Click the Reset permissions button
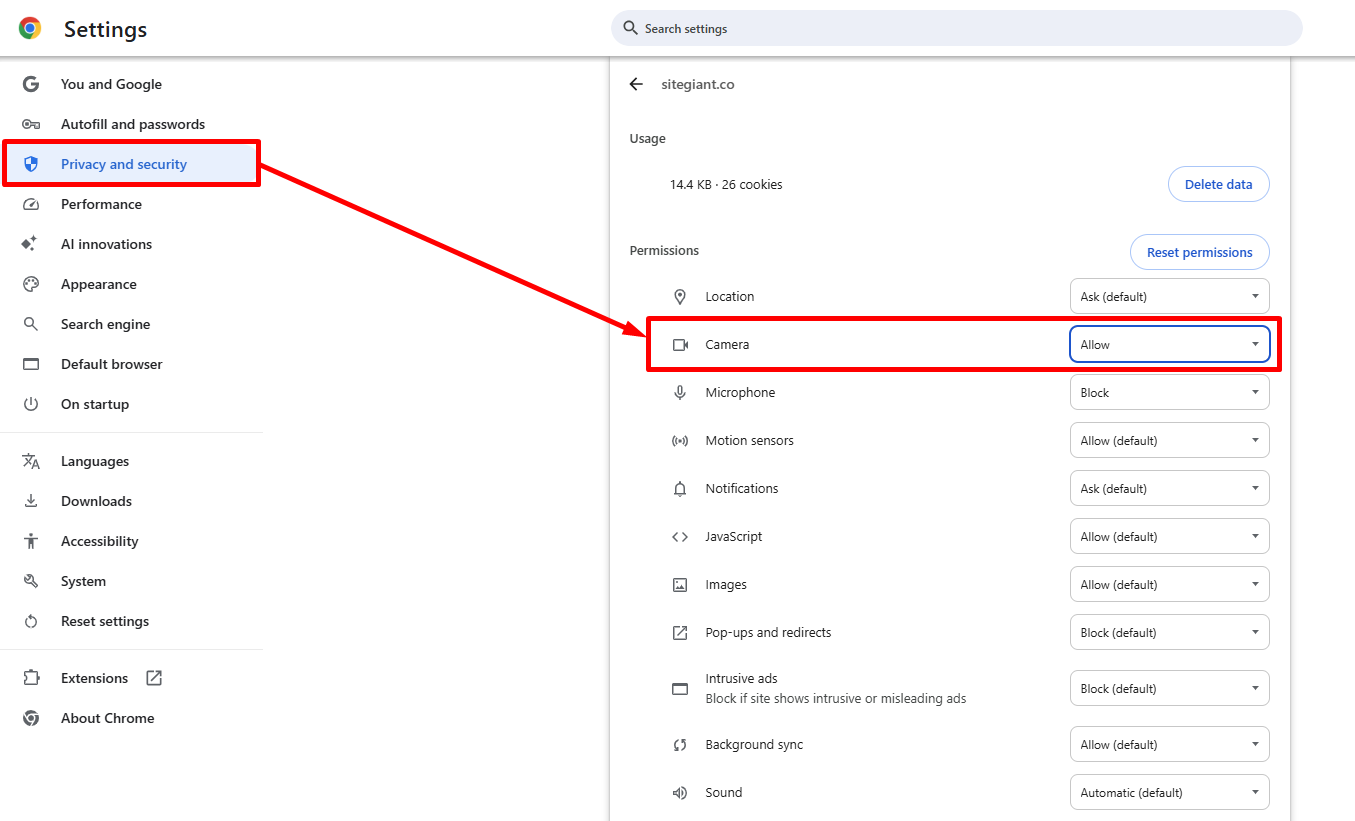 coord(1199,252)
